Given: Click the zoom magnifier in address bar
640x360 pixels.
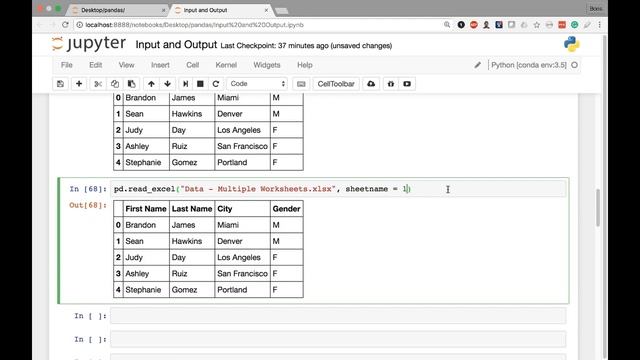Looking at the screenshot, I should (447, 25).
